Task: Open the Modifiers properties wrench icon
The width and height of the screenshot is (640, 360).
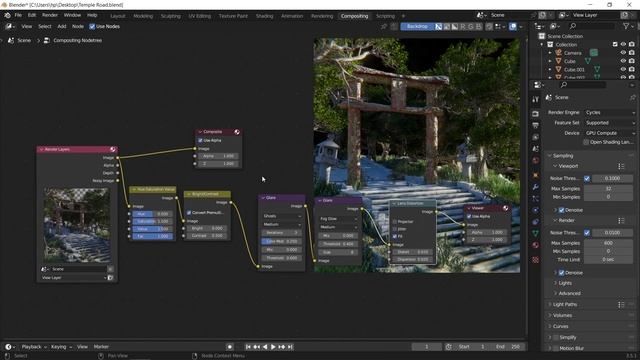Action: click(x=536, y=187)
